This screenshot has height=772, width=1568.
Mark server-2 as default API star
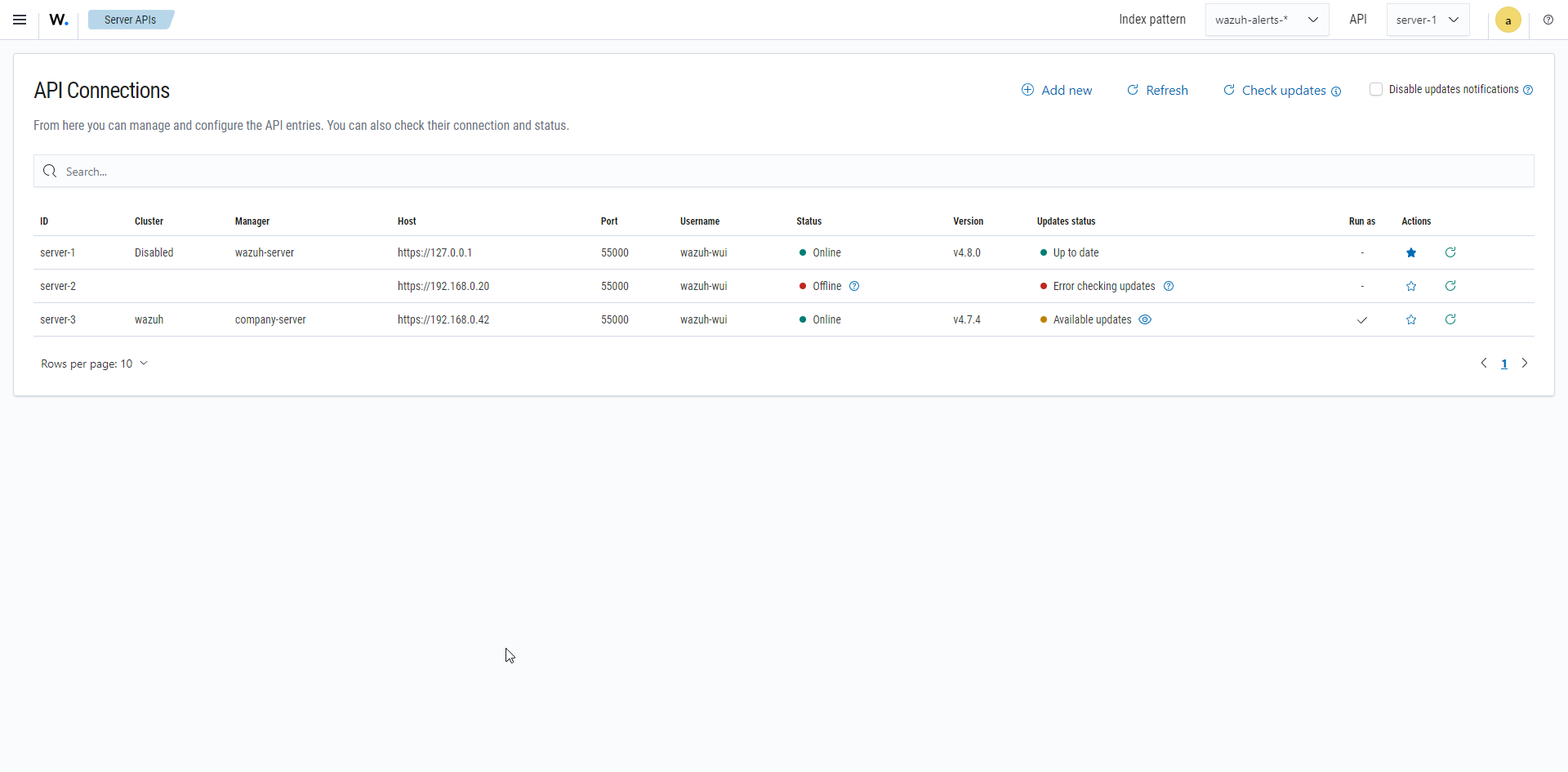(1410, 286)
